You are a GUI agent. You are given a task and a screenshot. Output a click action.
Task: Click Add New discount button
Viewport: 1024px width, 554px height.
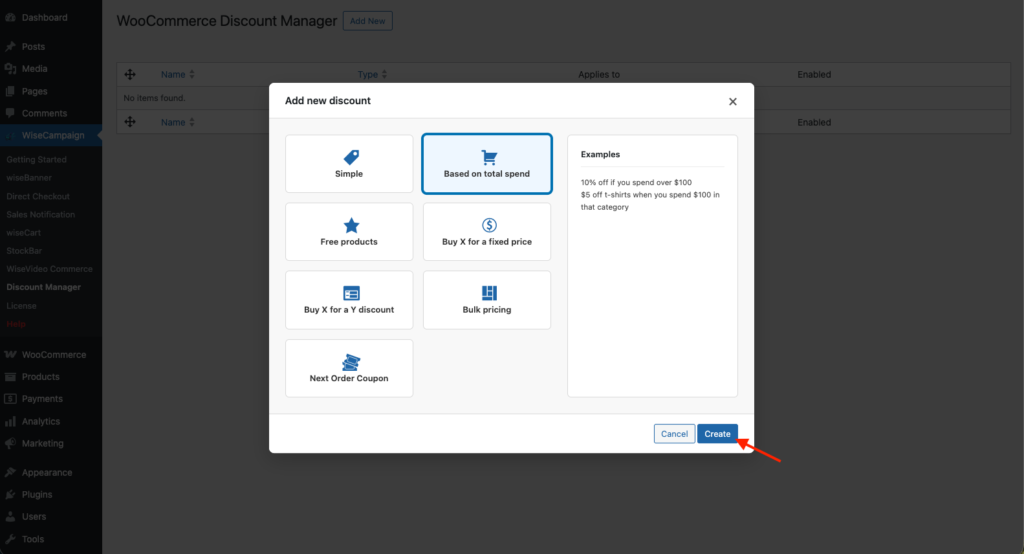(x=368, y=21)
